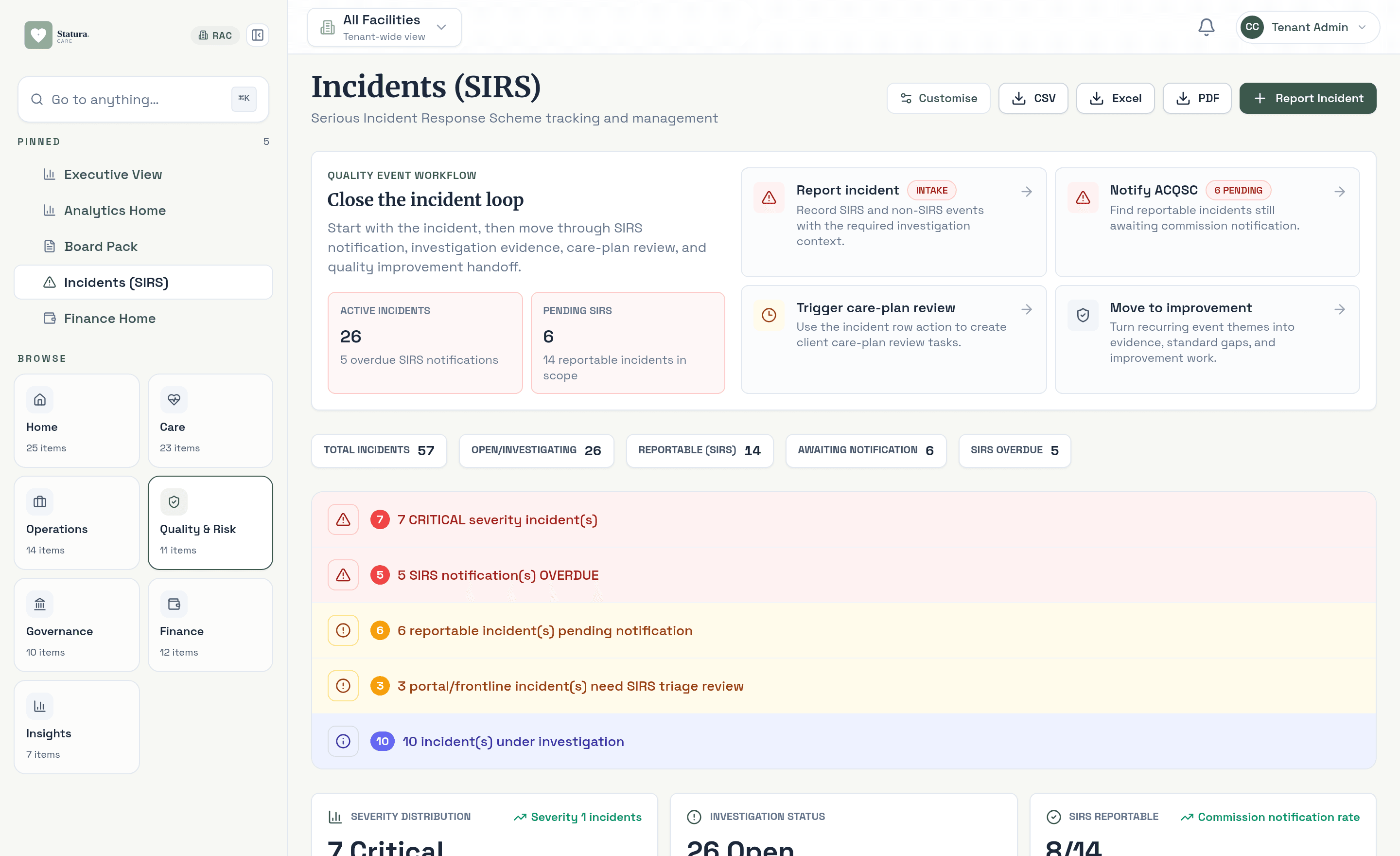This screenshot has height=856, width=1400.
Task: Open the Governance browse card
Action: (77, 624)
